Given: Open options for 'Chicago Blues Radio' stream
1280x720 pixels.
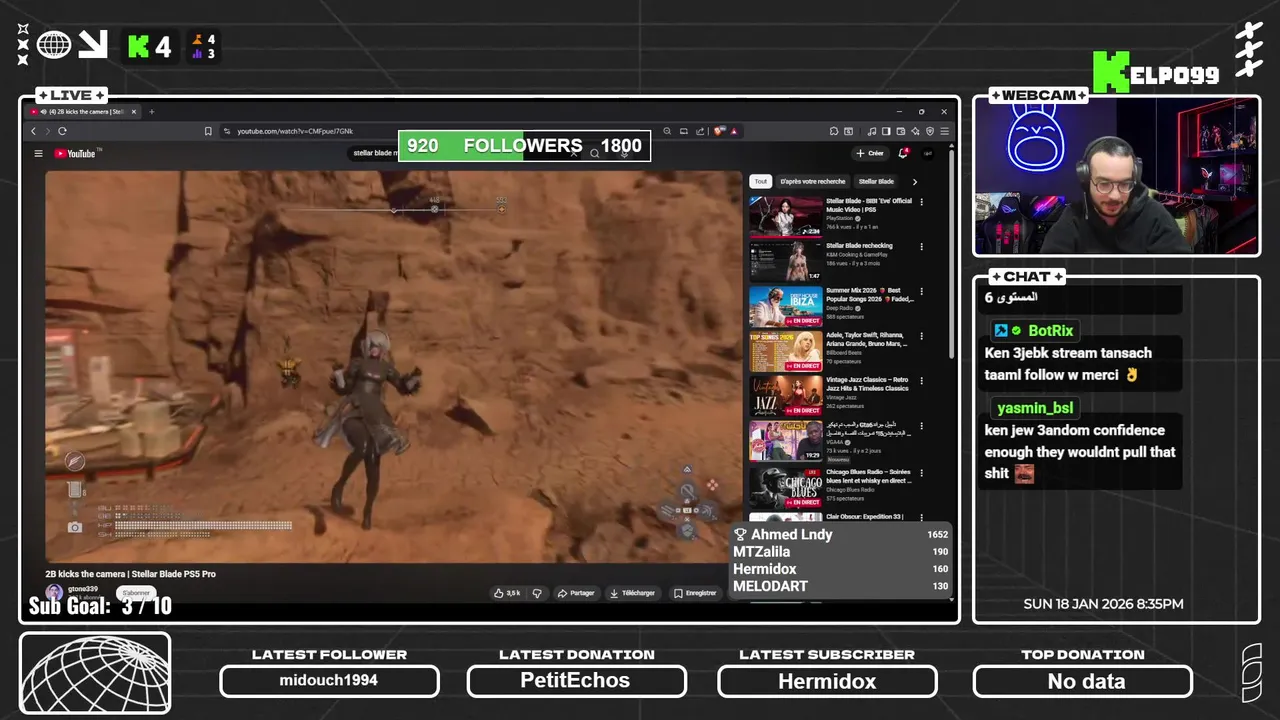Looking at the screenshot, I should click(921, 472).
